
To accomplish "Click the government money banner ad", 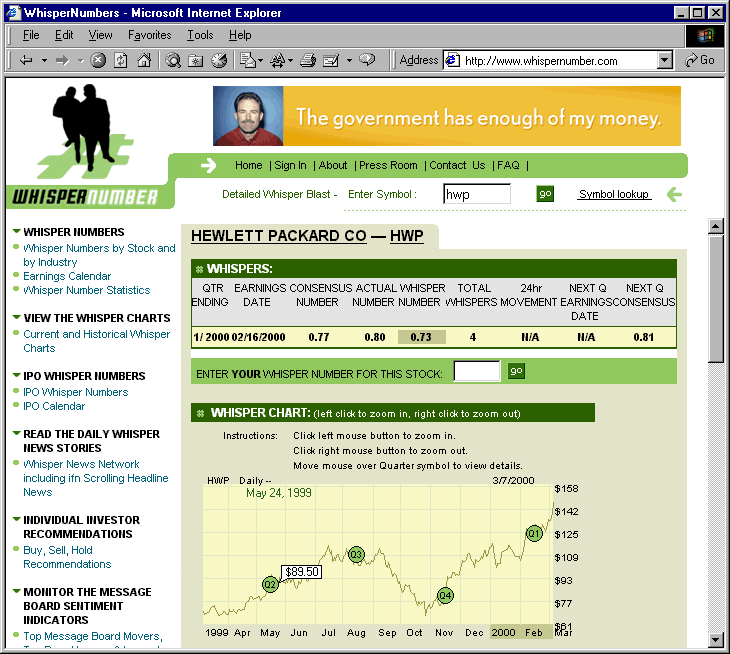I will point(447,116).
